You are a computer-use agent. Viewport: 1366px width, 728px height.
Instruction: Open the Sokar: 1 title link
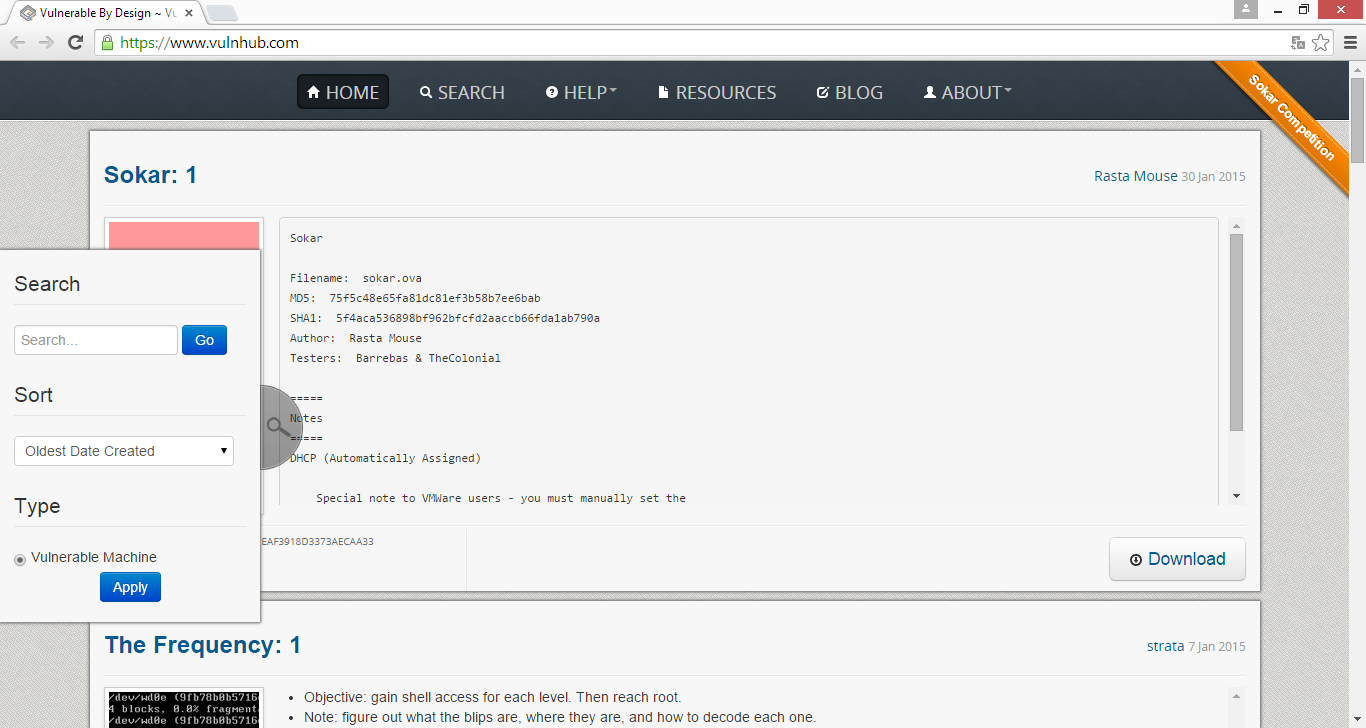click(x=151, y=175)
